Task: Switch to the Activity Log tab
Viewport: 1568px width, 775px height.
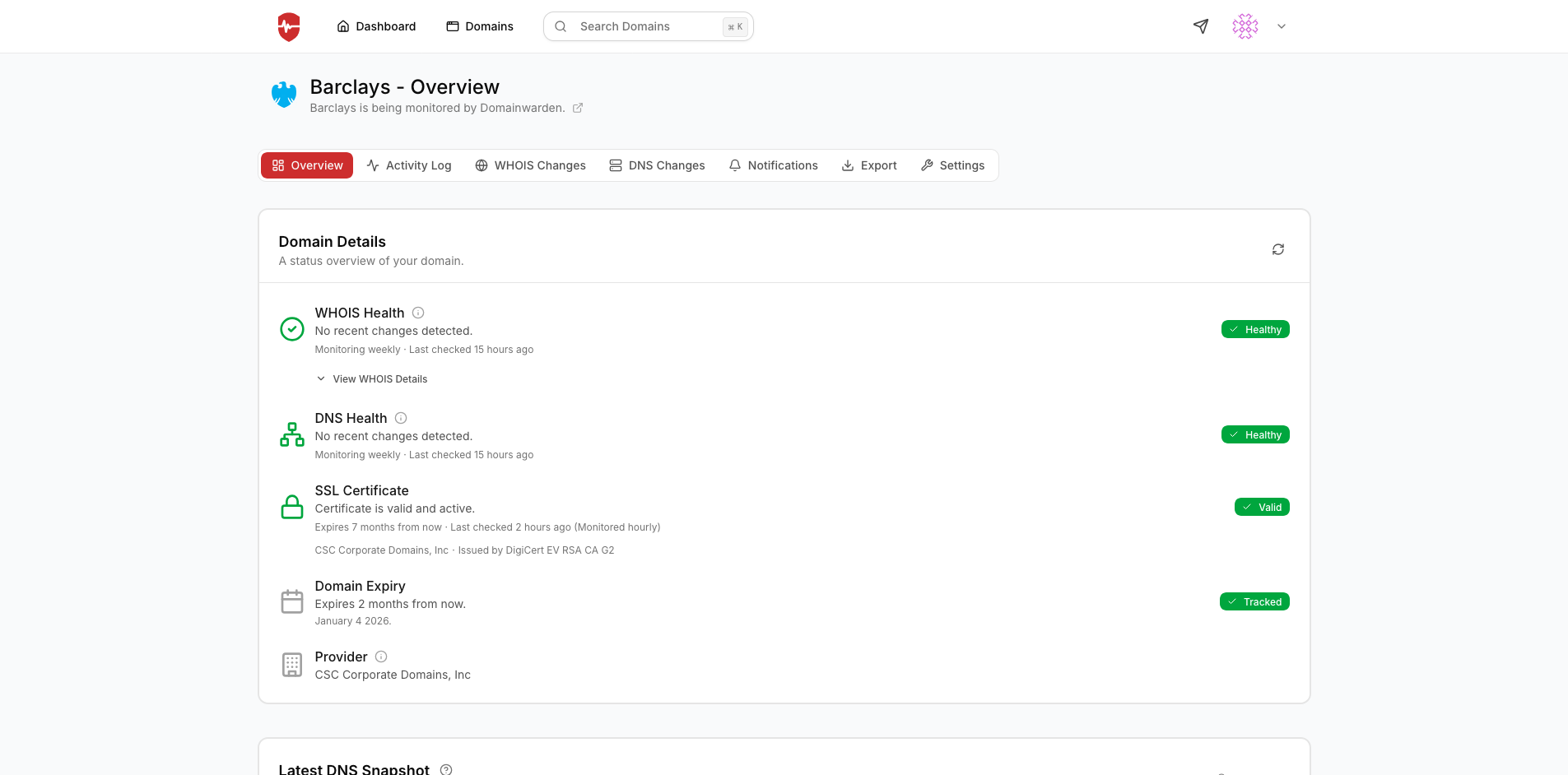Action: [409, 165]
